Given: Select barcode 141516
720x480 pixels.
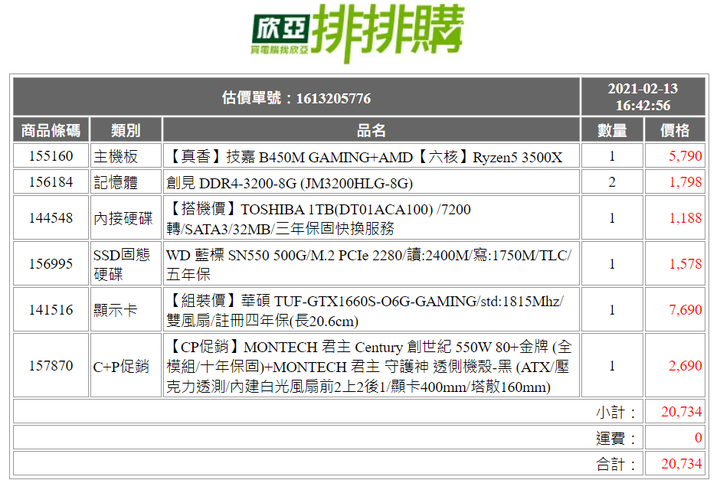Looking at the screenshot, I should click(51, 310).
